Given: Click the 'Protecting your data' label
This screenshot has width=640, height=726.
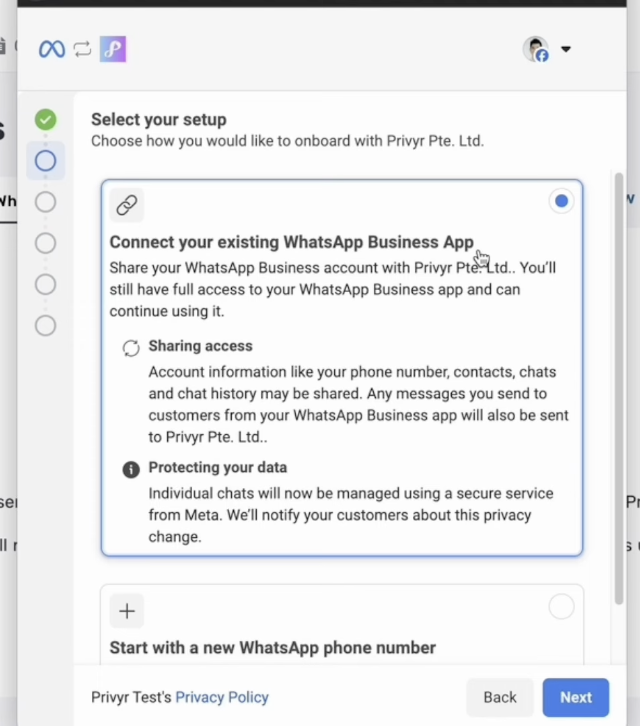Looking at the screenshot, I should click(x=218, y=467).
